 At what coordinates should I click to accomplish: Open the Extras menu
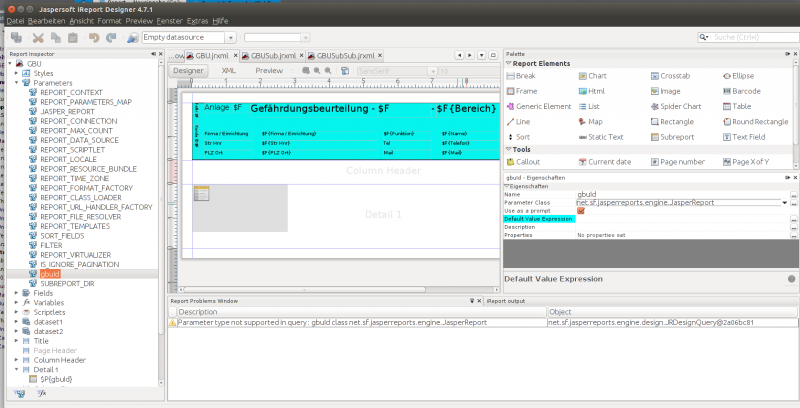(197, 21)
